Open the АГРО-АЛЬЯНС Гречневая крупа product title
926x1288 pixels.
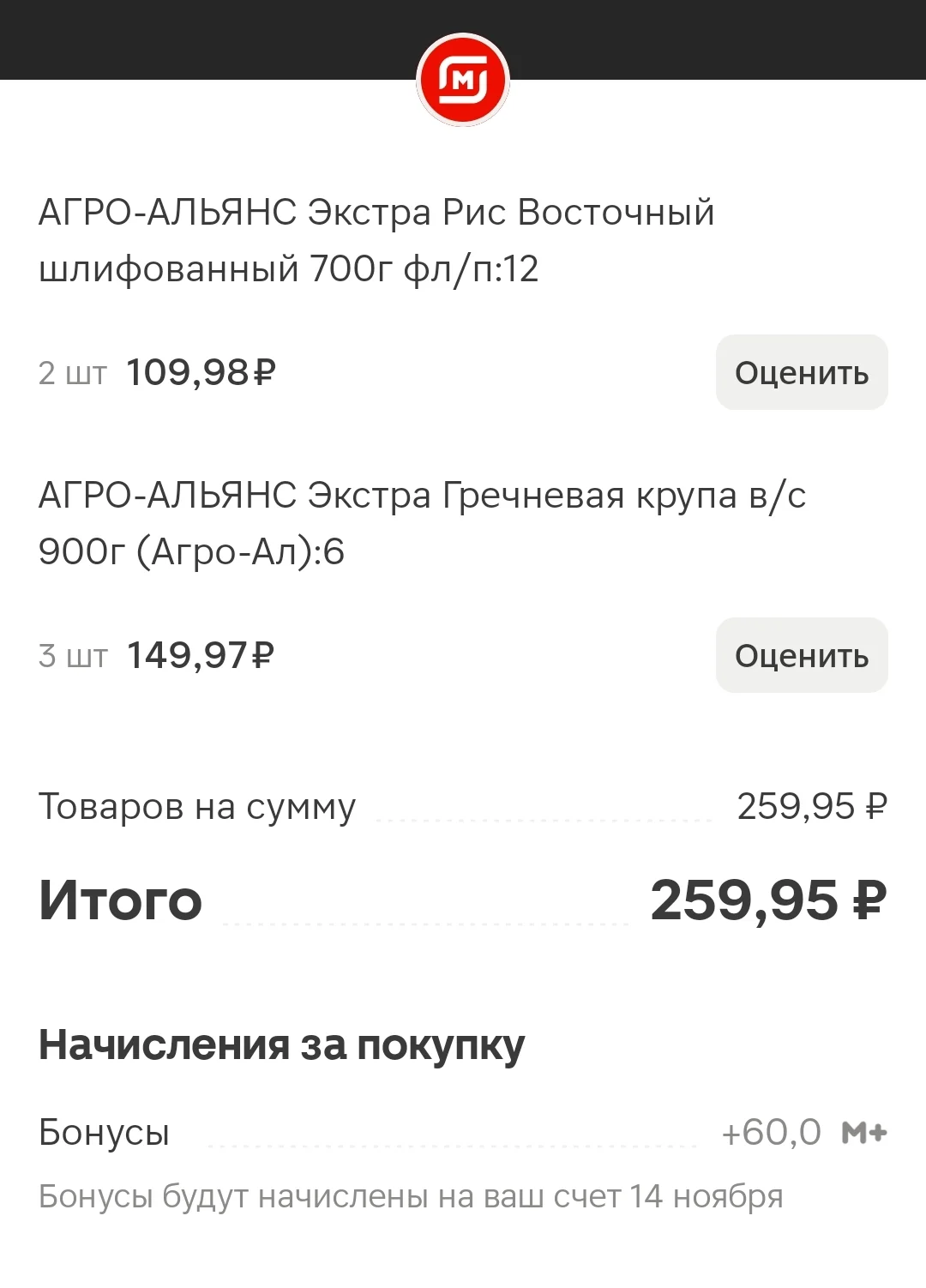(422, 523)
